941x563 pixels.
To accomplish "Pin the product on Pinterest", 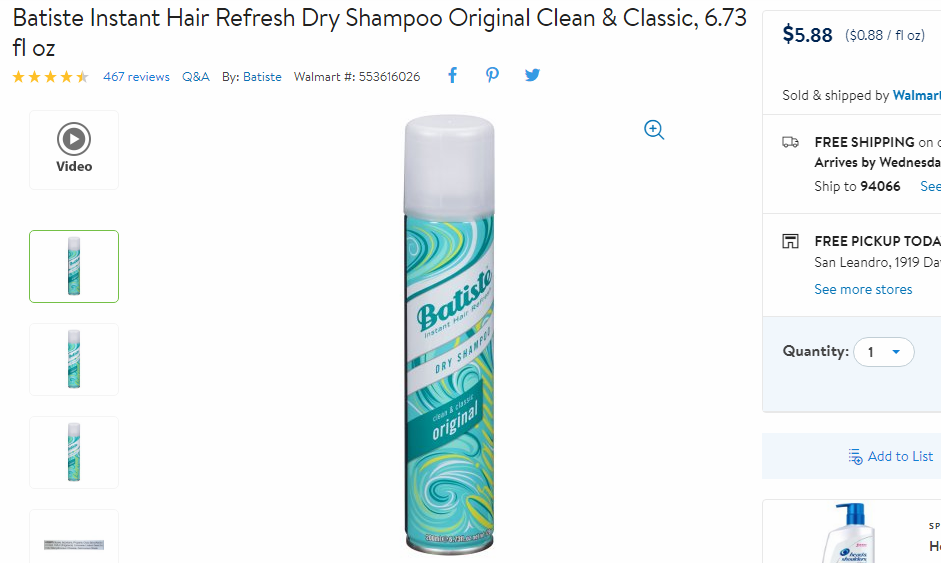I will point(492,75).
